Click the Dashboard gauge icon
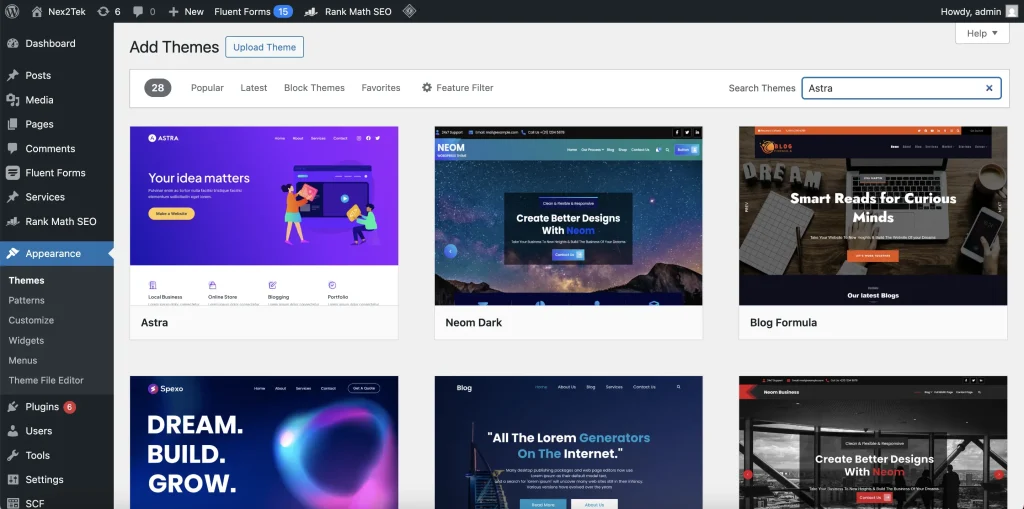The width and height of the screenshot is (1024, 509). (x=12, y=43)
